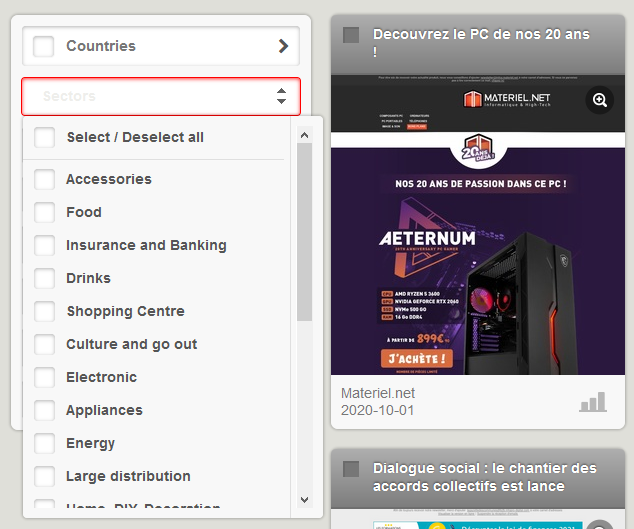Screen dimensions: 634x529
Task: Click the 20 ans anniversary badge
Action: (478, 151)
